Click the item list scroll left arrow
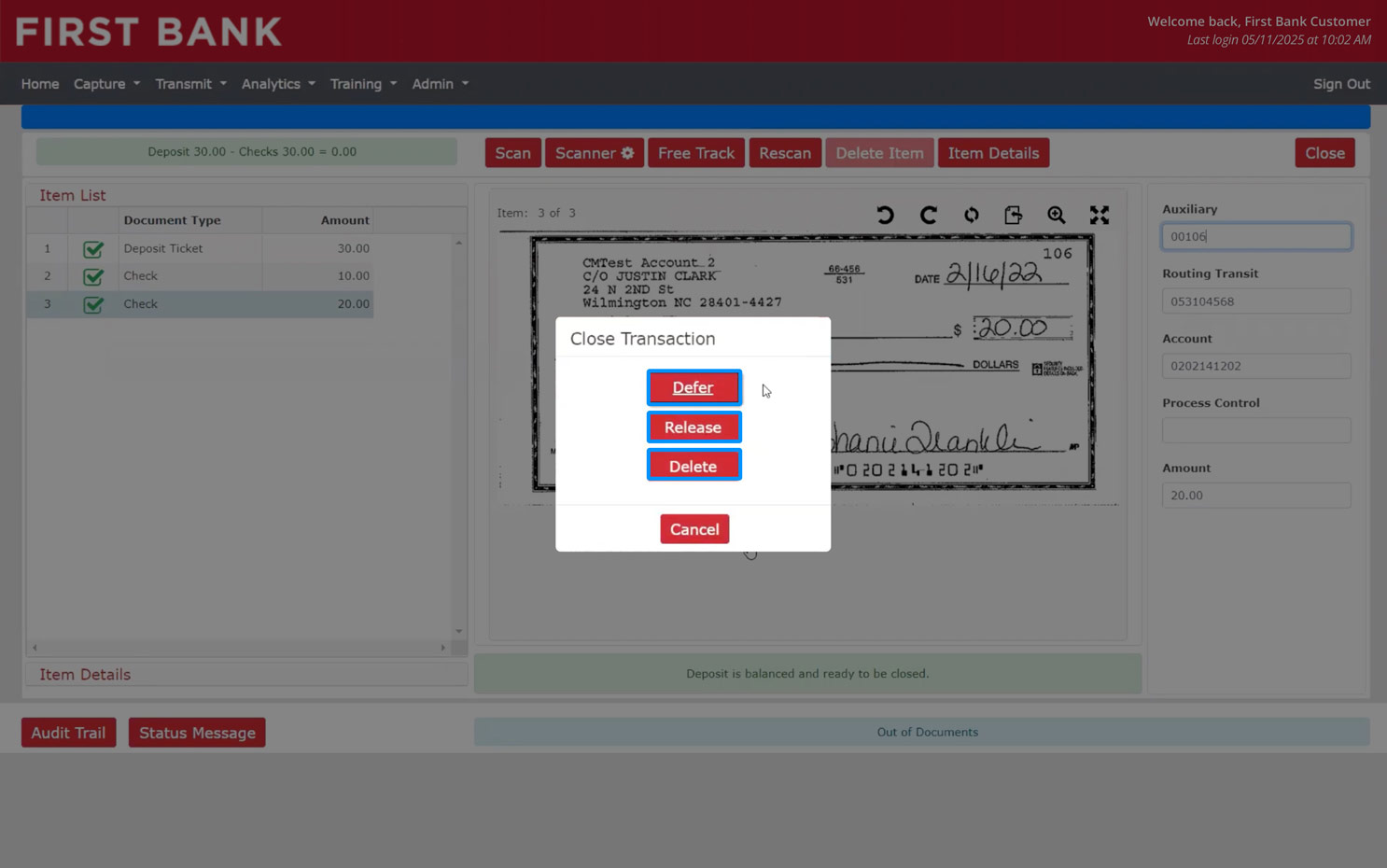The height and width of the screenshot is (868, 1387). pyautogui.click(x=35, y=648)
